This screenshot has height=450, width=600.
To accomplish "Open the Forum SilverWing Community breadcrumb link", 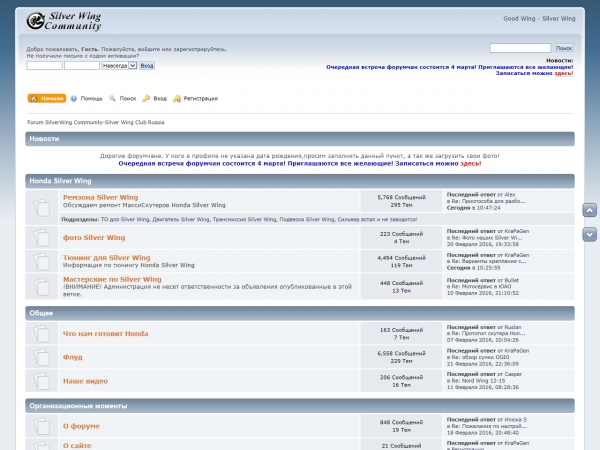I will [x=96, y=122].
